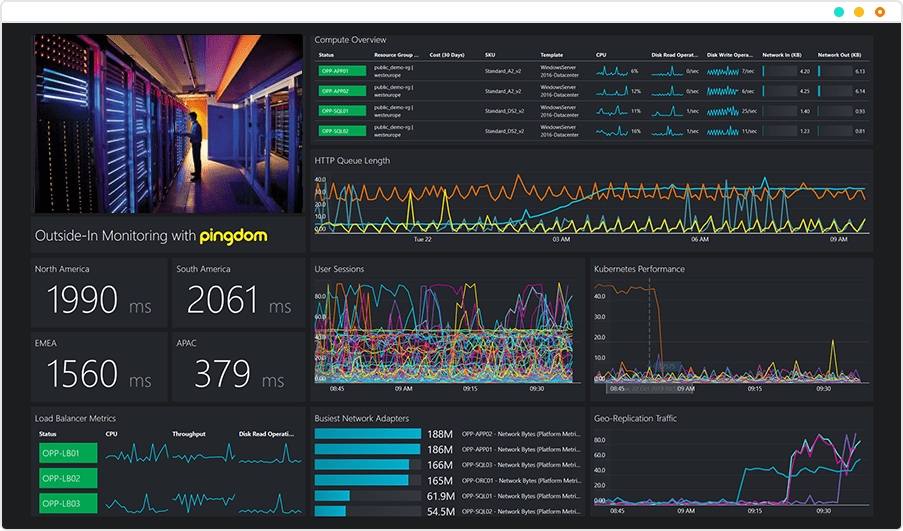The height and width of the screenshot is (531, 903).
Task: Open the server room photo thumbnail
Action: pos(168,123)
